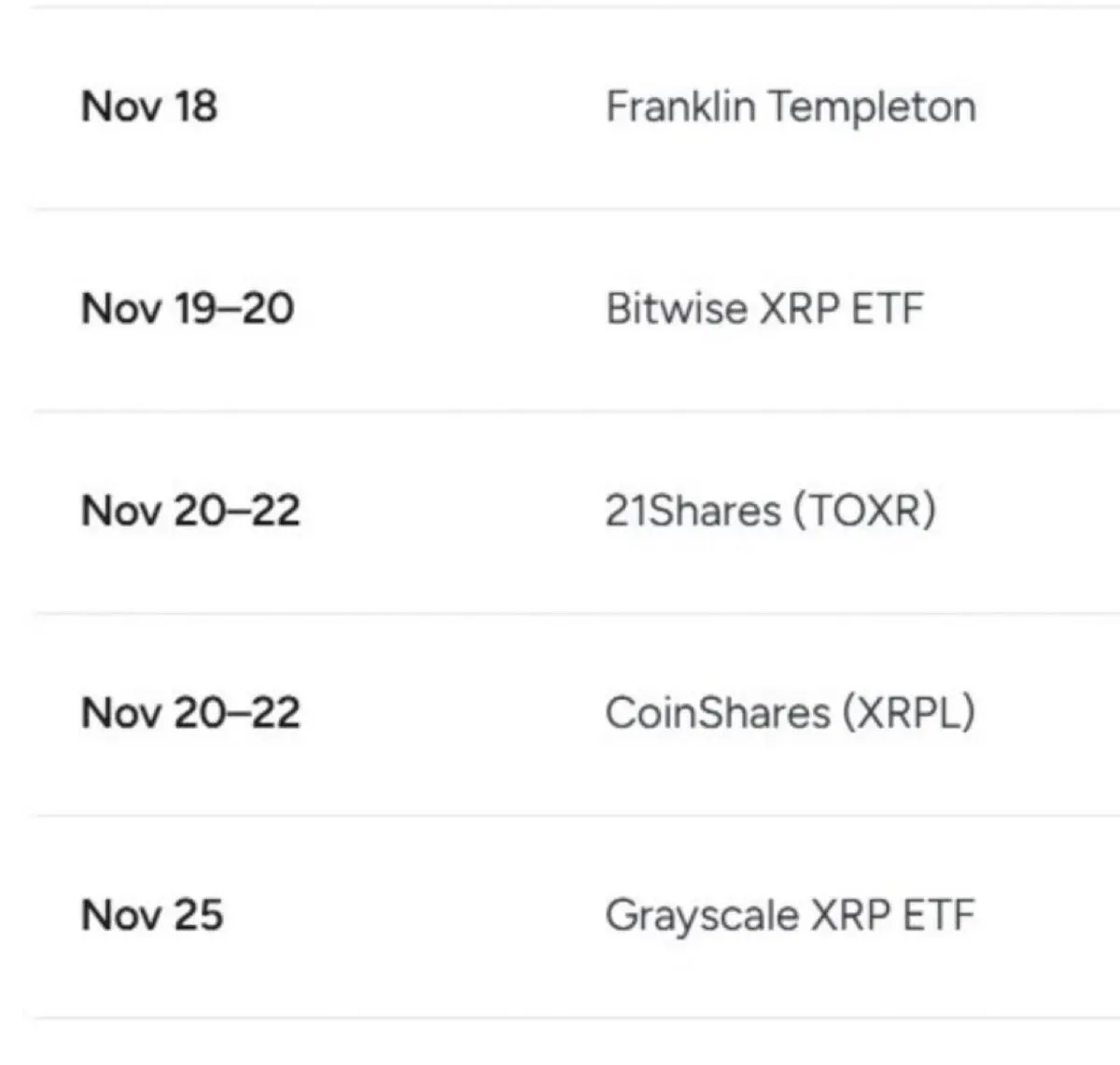Select the (XRPL) ticker symbol
This screenshot has height=1065, width=1120.
click(909, 713)
